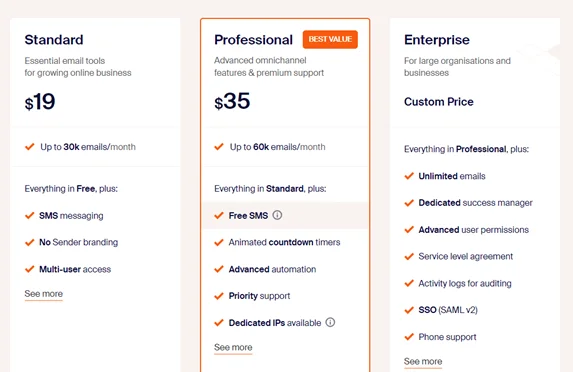Click Dedicated success manager feature
The image size is (573, 372).
(475, 203)
